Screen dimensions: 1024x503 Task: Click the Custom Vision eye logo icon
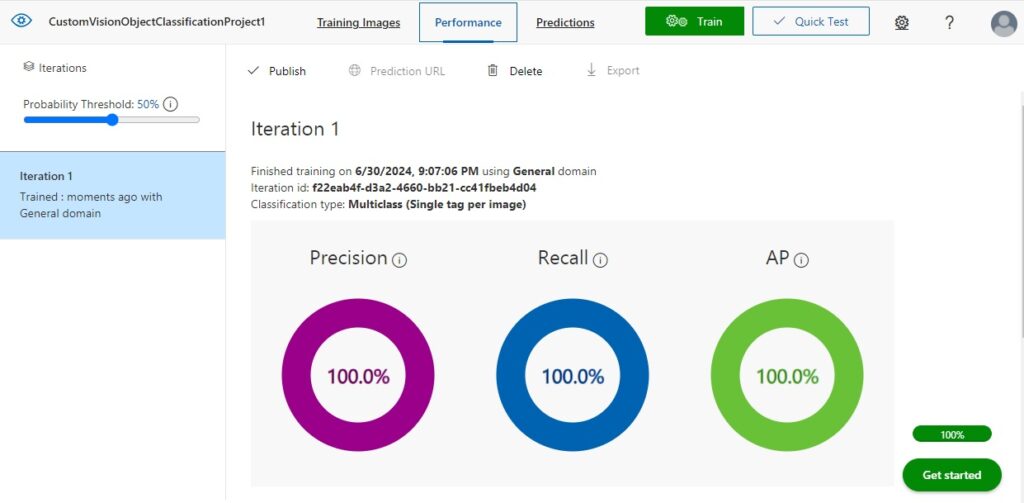[22, 21]
